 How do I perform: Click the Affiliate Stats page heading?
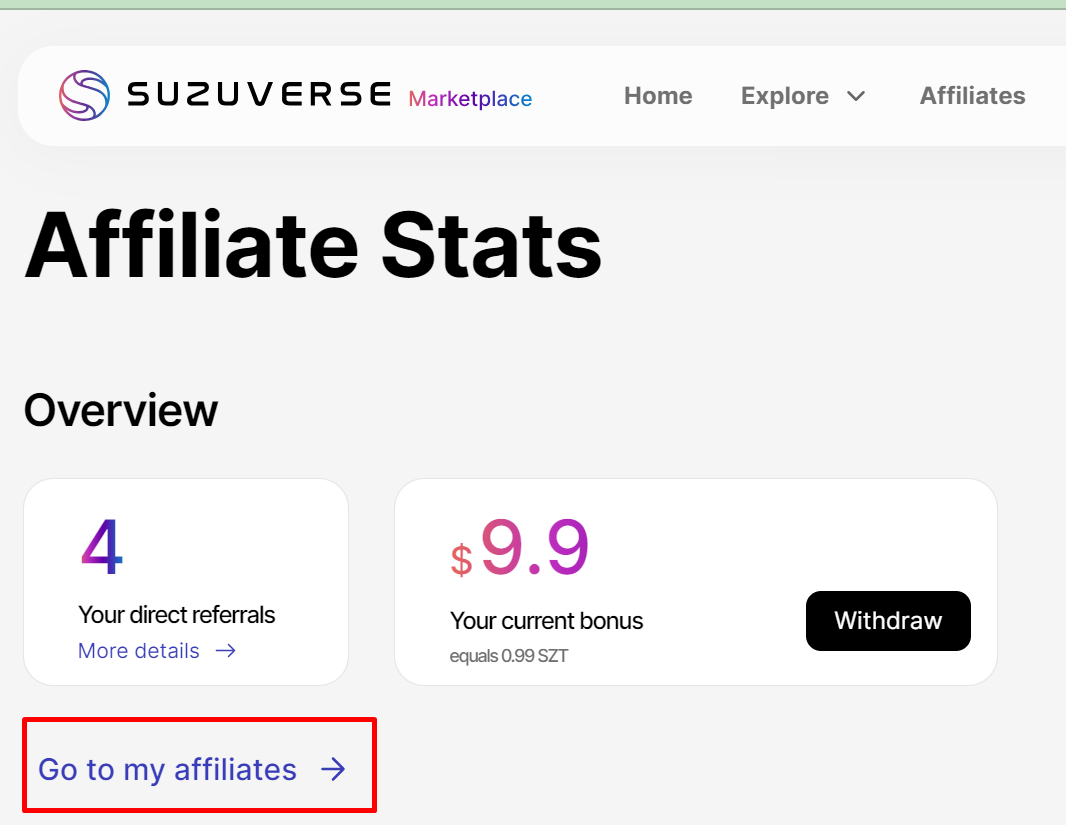[x=313, y=245]
